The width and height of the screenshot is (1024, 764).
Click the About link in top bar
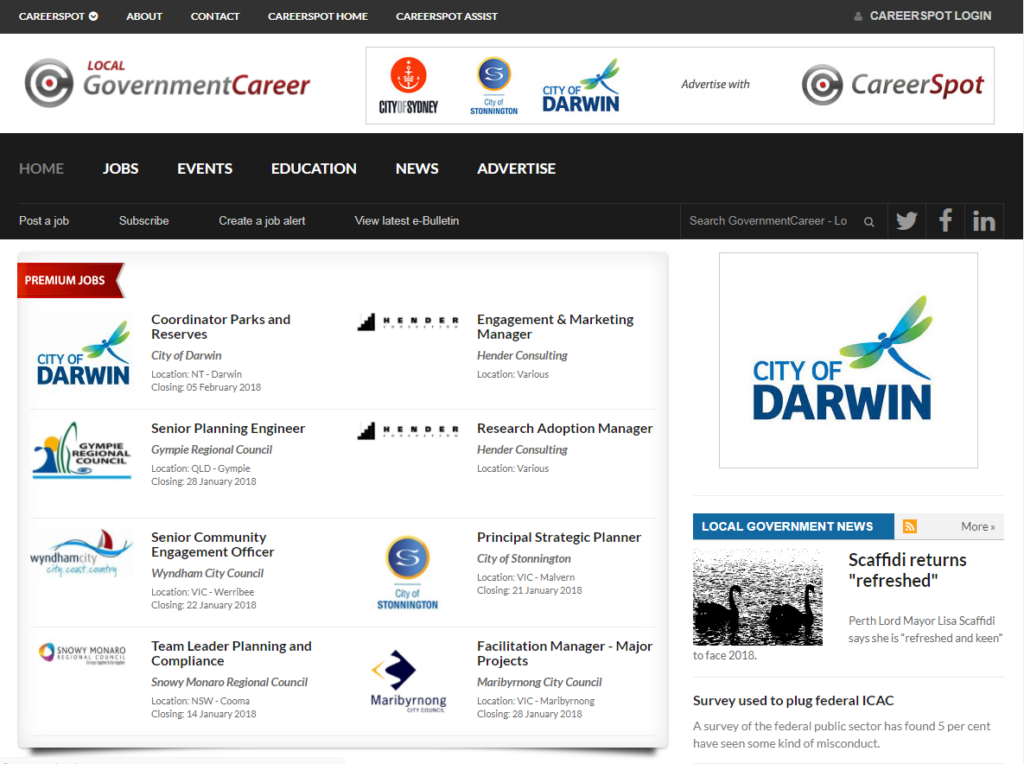point(144,16)
